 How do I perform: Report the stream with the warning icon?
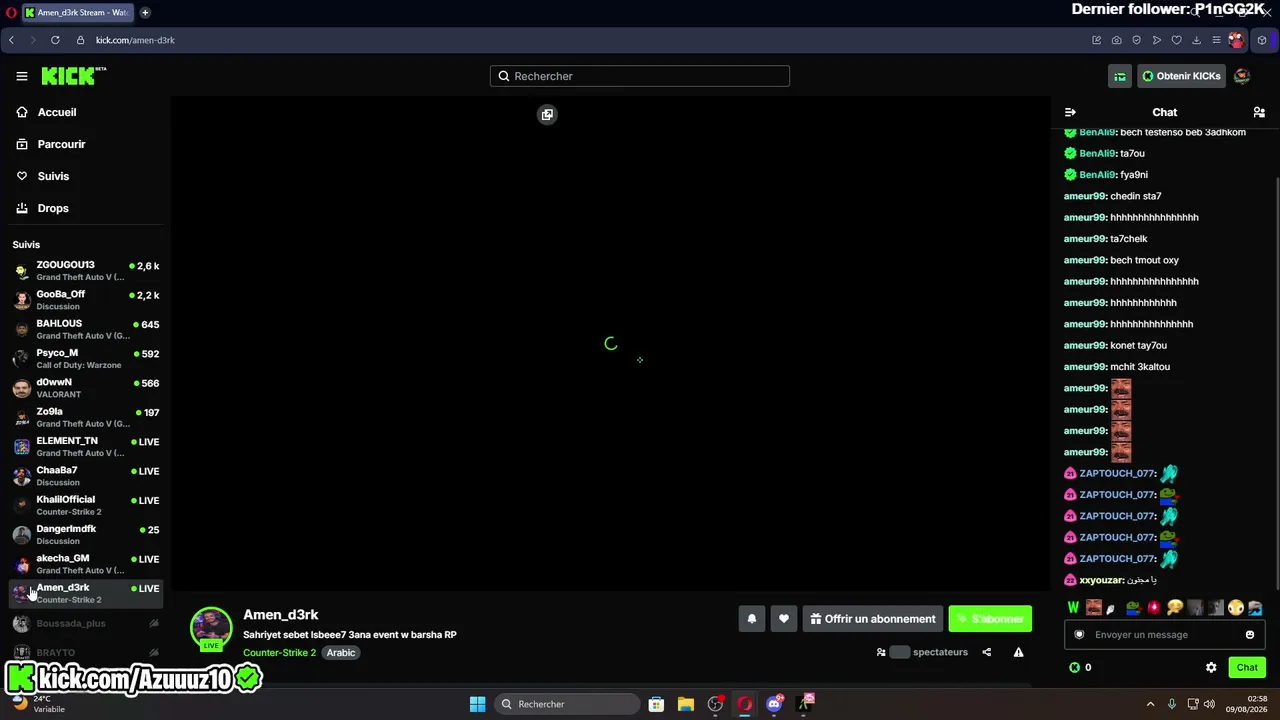1018,652
